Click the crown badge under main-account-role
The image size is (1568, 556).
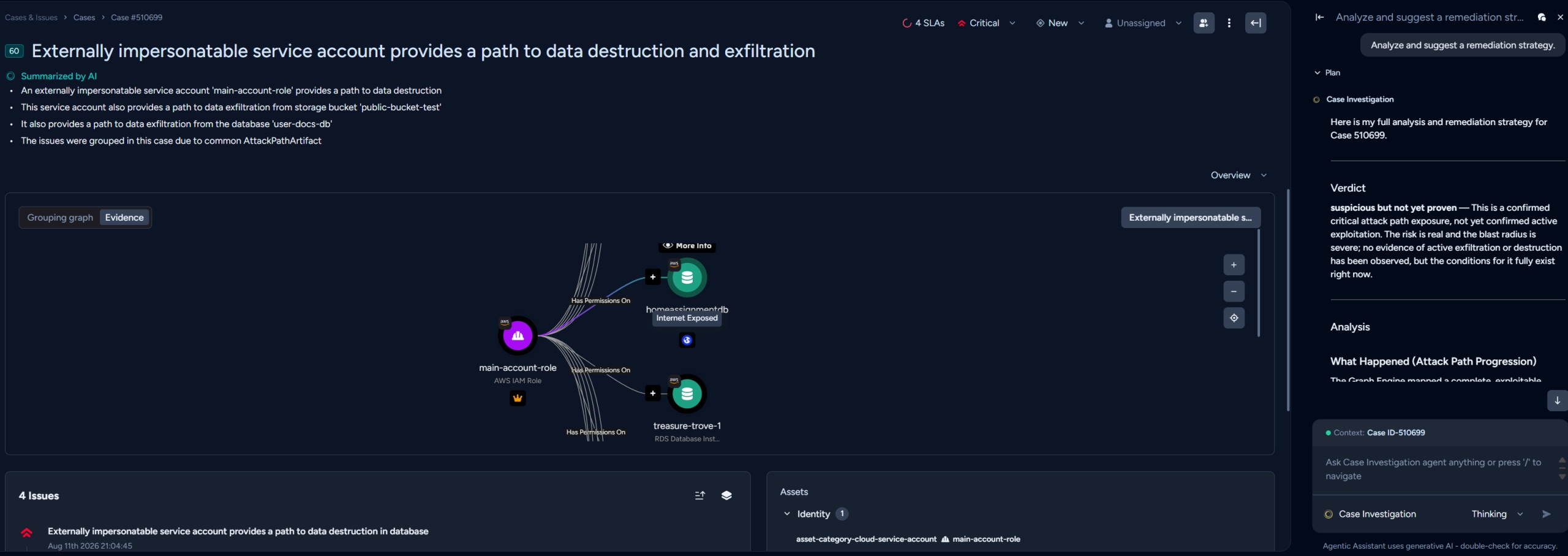point(518,398)
